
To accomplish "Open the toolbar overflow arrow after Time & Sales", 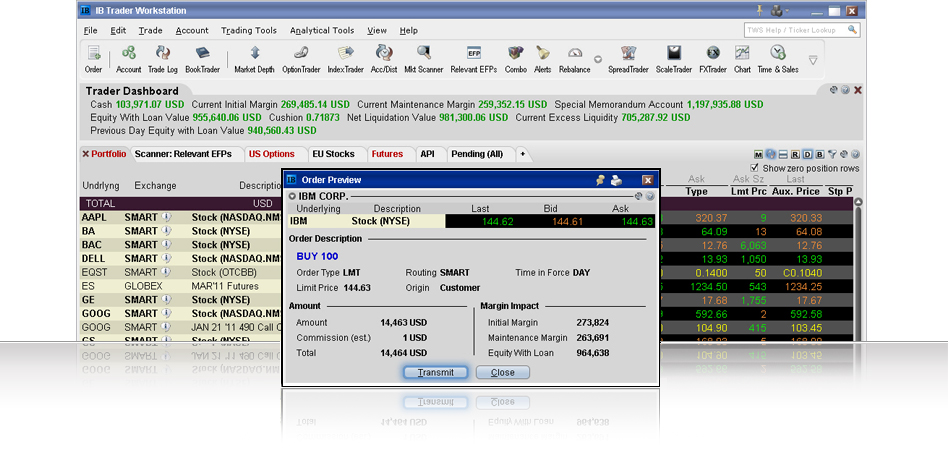I will click(x=813, y=60).
